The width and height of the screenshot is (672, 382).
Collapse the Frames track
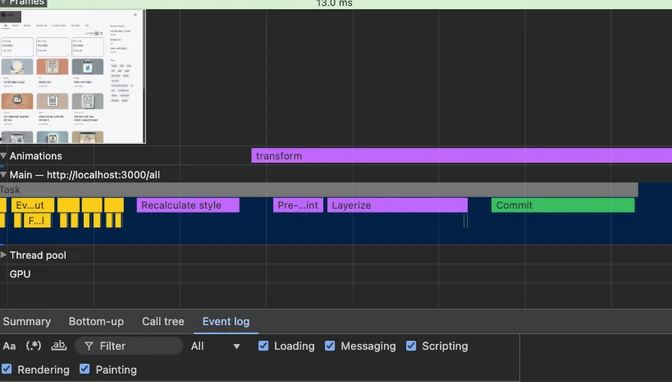[x=3, y=3]
